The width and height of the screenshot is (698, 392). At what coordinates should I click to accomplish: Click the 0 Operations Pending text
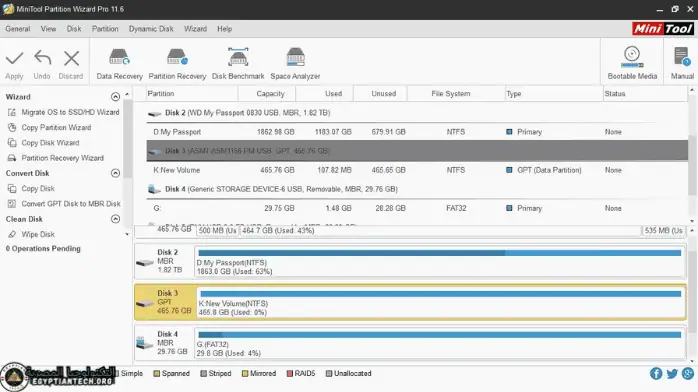pyautogui.click(x=43, y=249)
